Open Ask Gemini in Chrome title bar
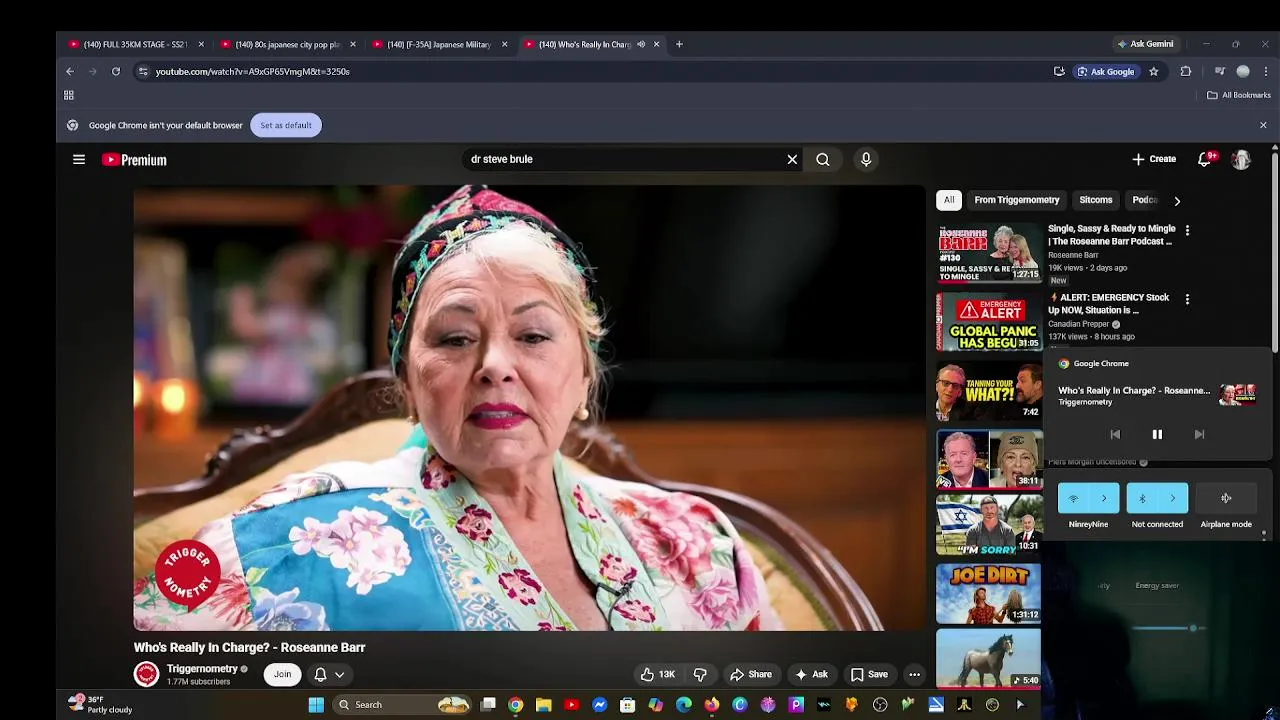1280x720 pixels. (1145, 44)
